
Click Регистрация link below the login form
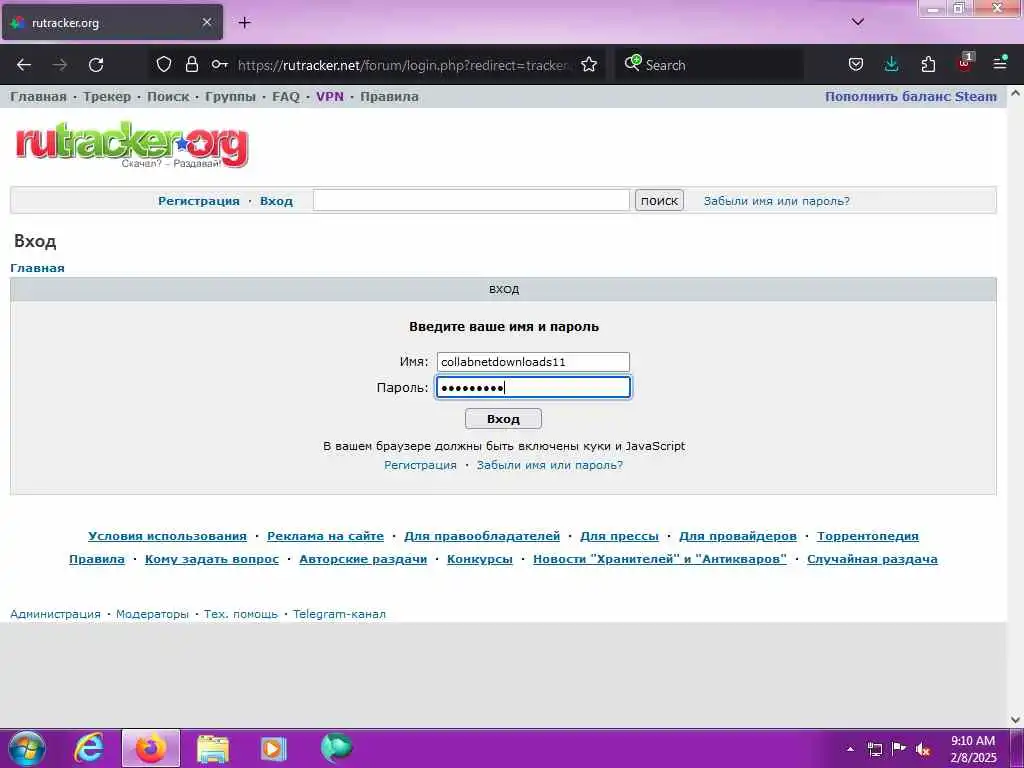click(x=420, y=465)
